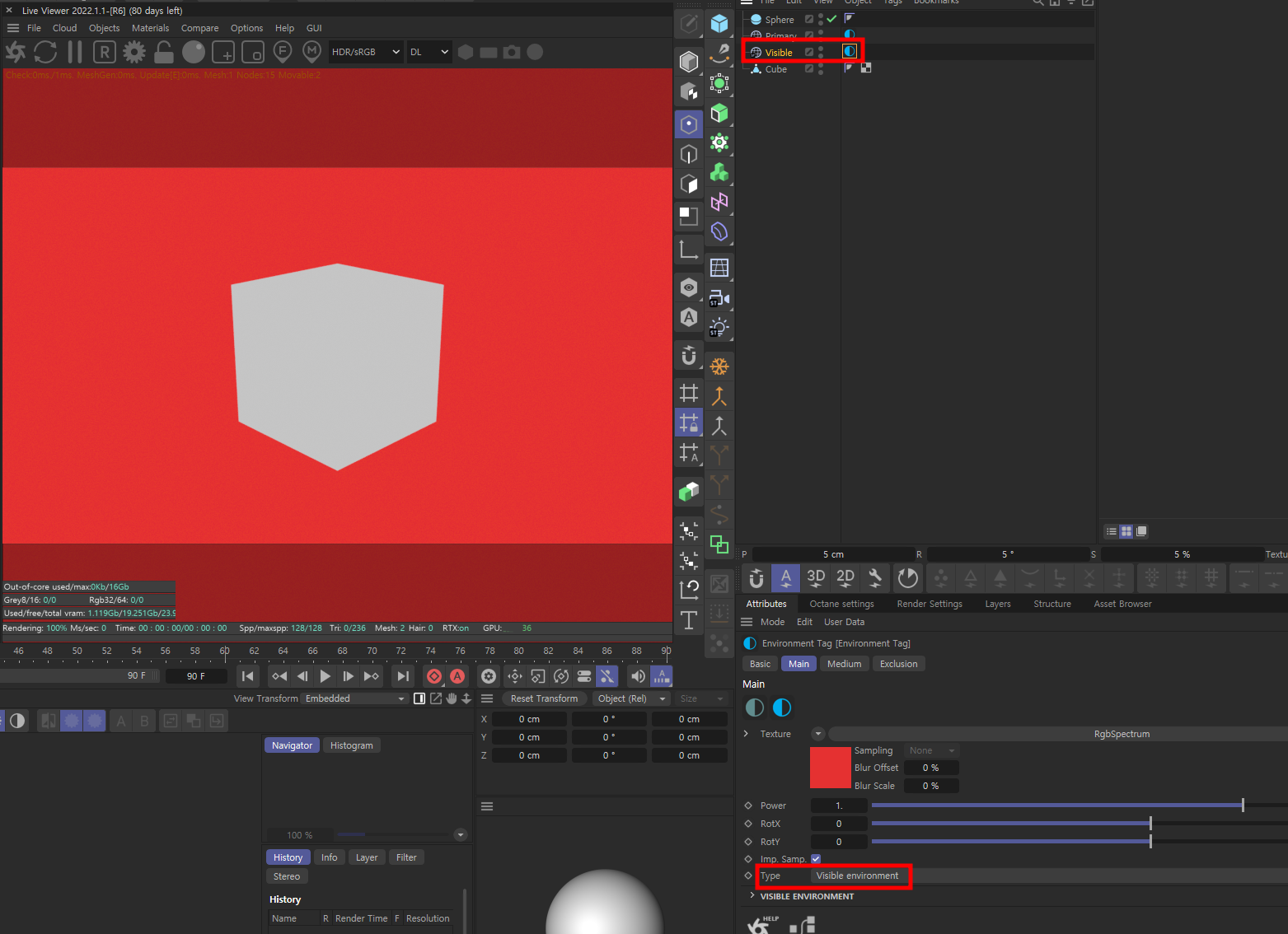Click the auto snapping A icon

click(x=786, y=578)
